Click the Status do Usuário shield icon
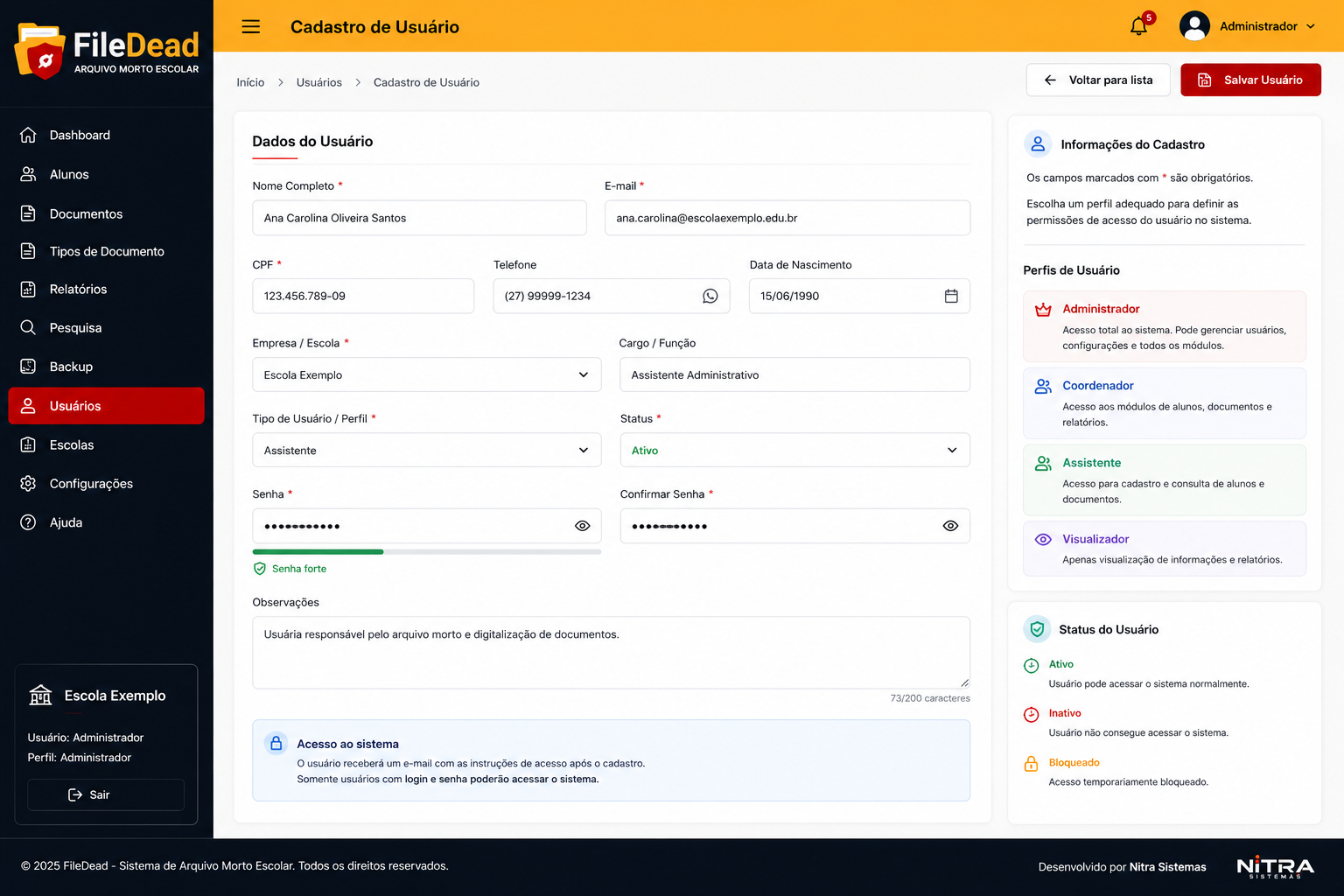This screenshot has width=1344, height=896. 1038,629
